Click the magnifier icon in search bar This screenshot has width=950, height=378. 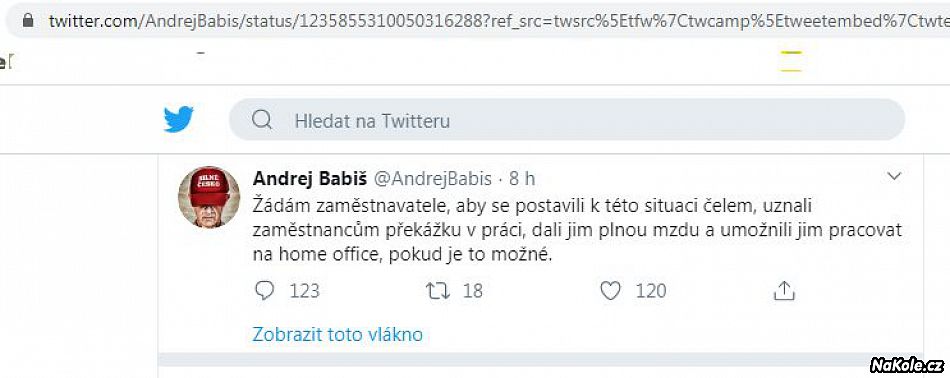[262, 120]
